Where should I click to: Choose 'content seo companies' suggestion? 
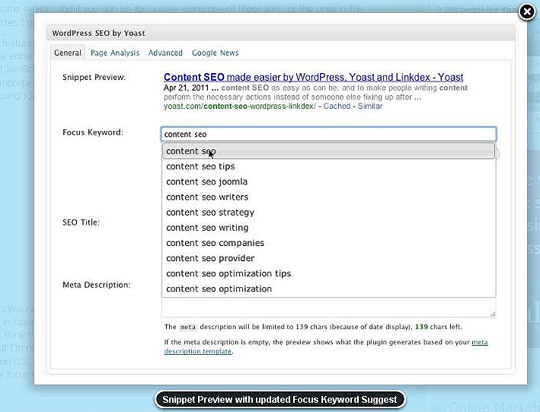click(x=329, y=243)
